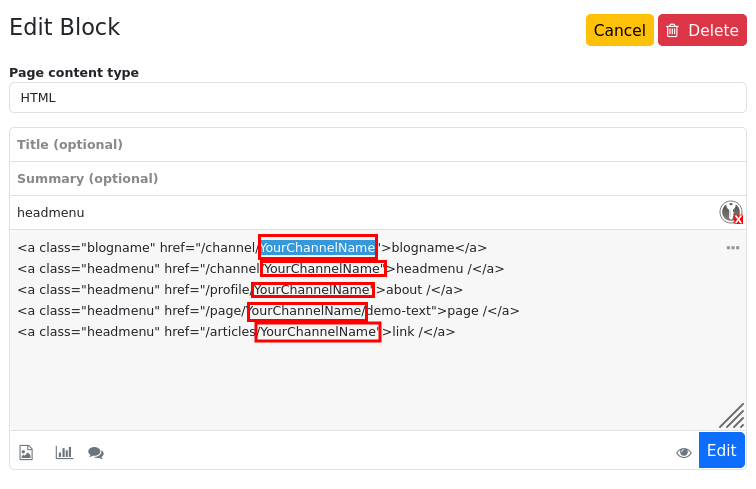Click YourChannelName in the profile href line
756x489 pixels.
[x=312, y=290]
